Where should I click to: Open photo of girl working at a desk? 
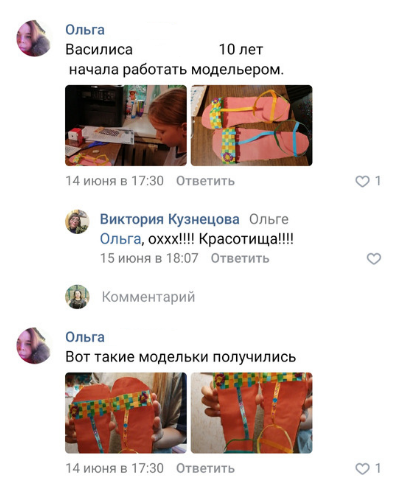point(126,125)
